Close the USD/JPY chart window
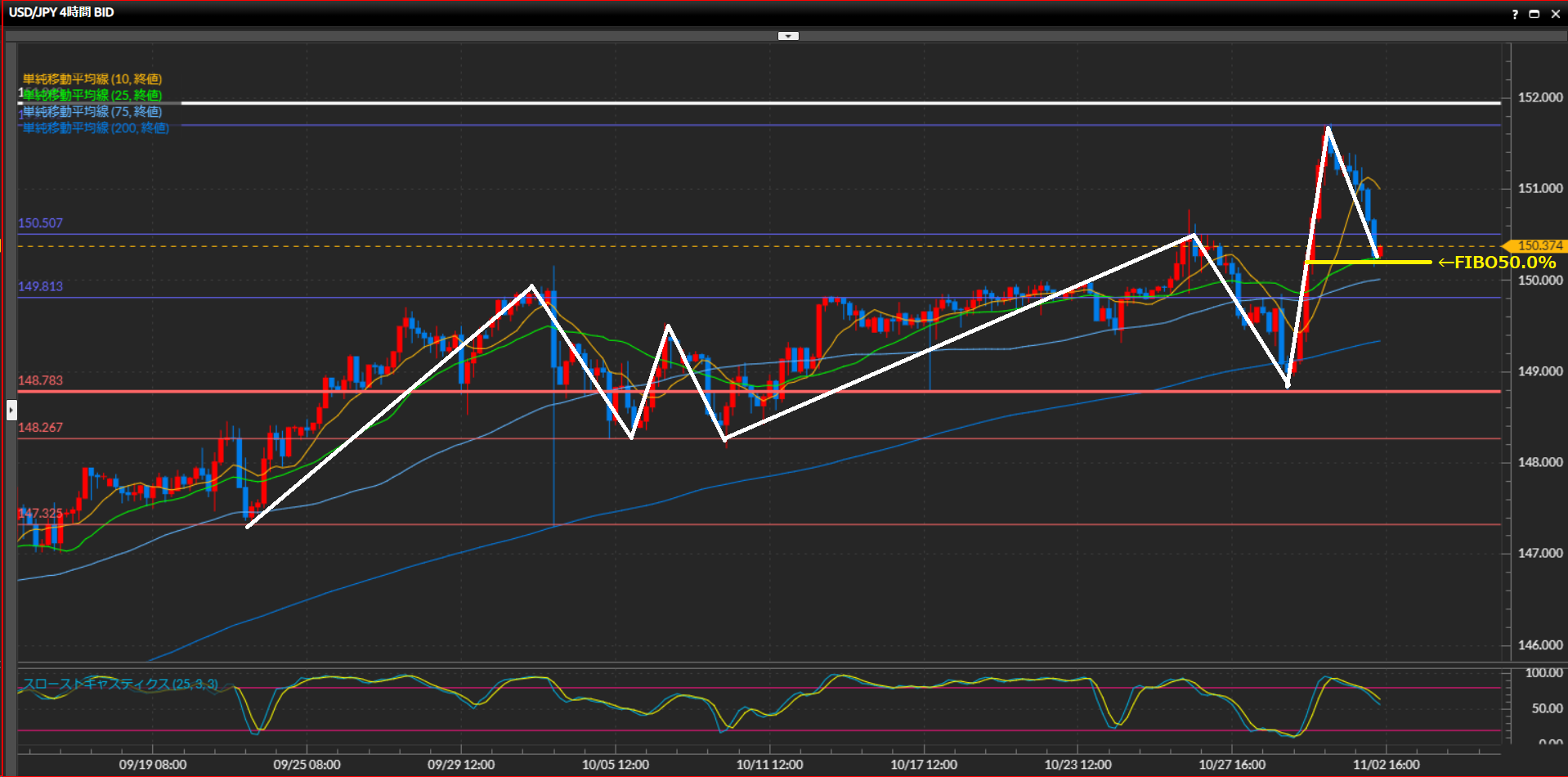 point(1555,14)
